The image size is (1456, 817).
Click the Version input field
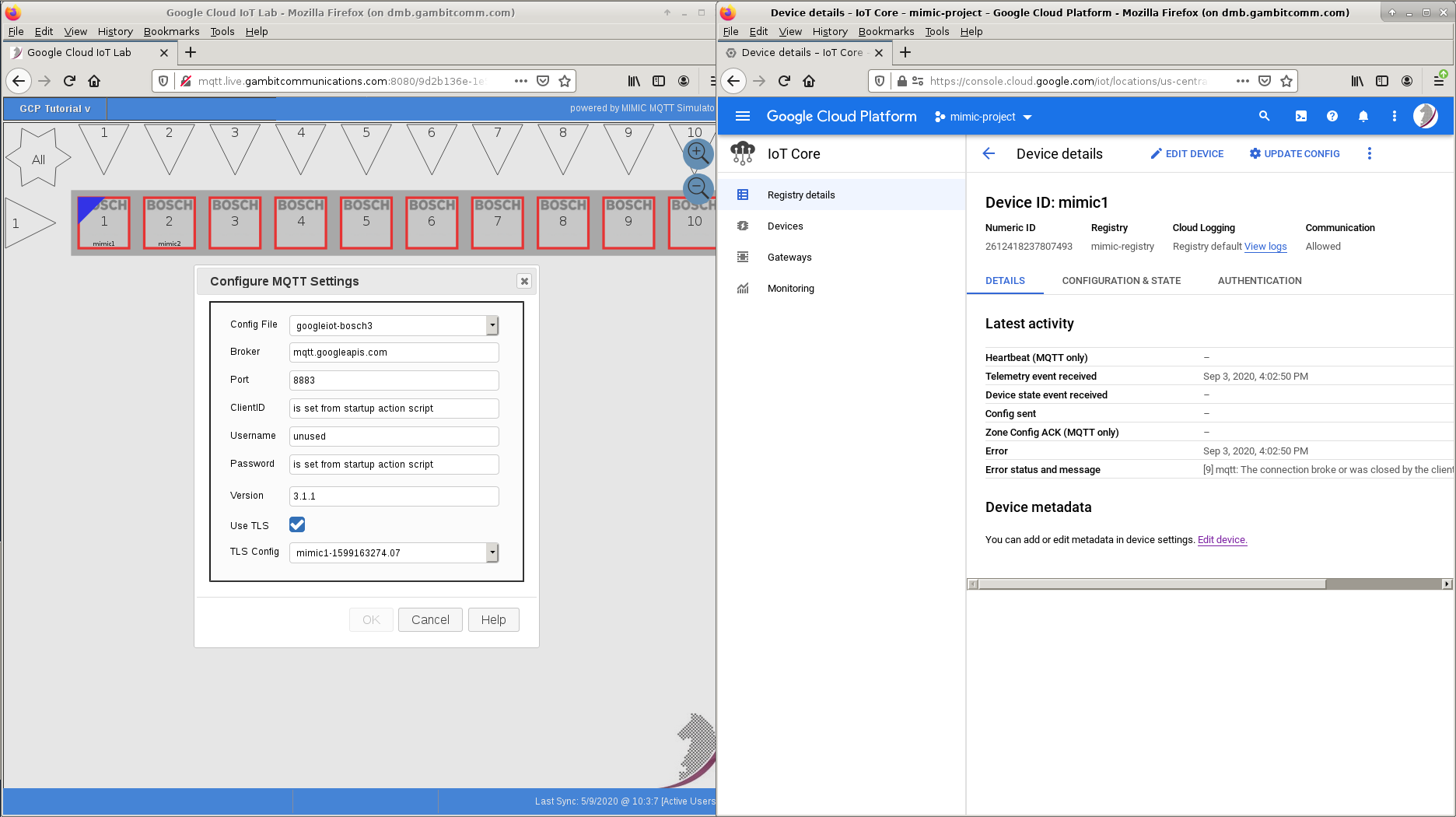coord(394,496)
